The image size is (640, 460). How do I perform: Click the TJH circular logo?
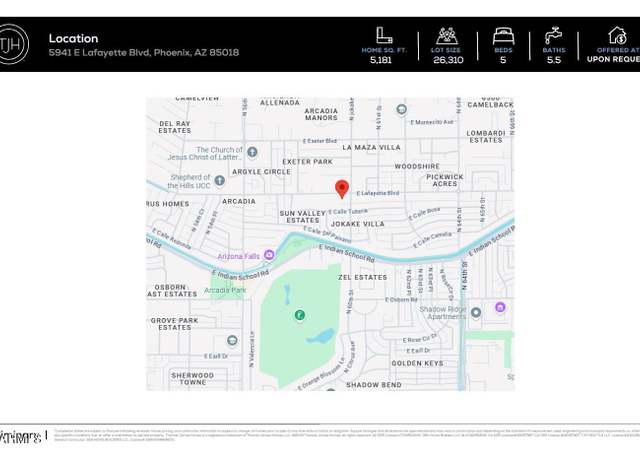click(x=10, y=44)
